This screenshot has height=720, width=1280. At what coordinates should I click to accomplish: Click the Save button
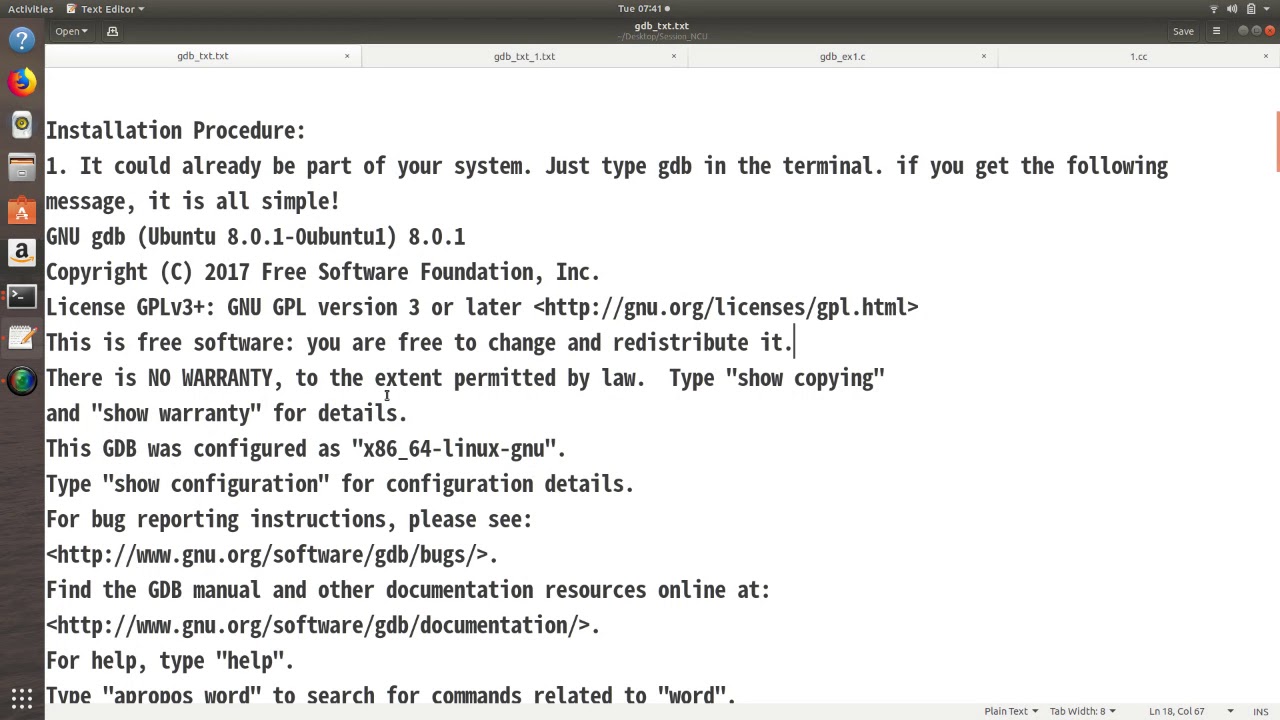pos(1183,31)
